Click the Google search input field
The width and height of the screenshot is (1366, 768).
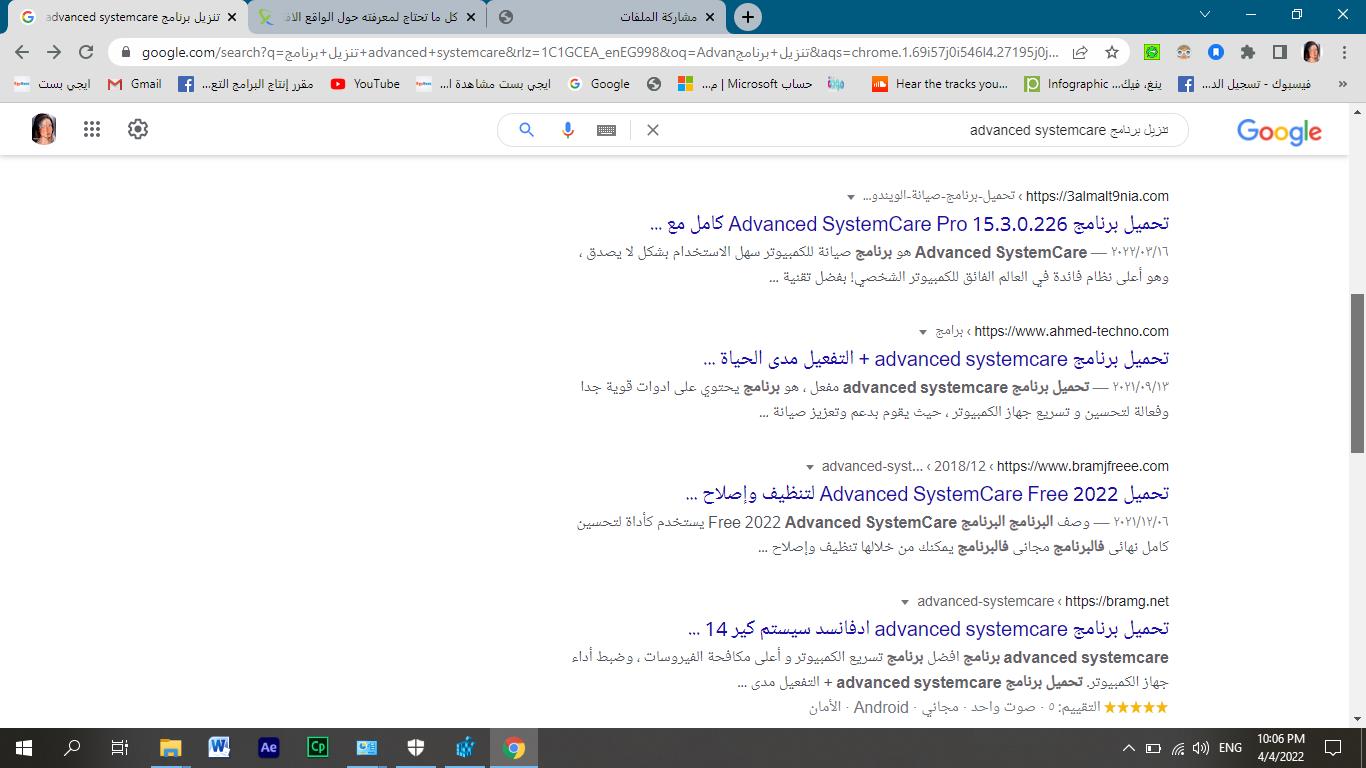pyautogui.click(x=920, y=130)
